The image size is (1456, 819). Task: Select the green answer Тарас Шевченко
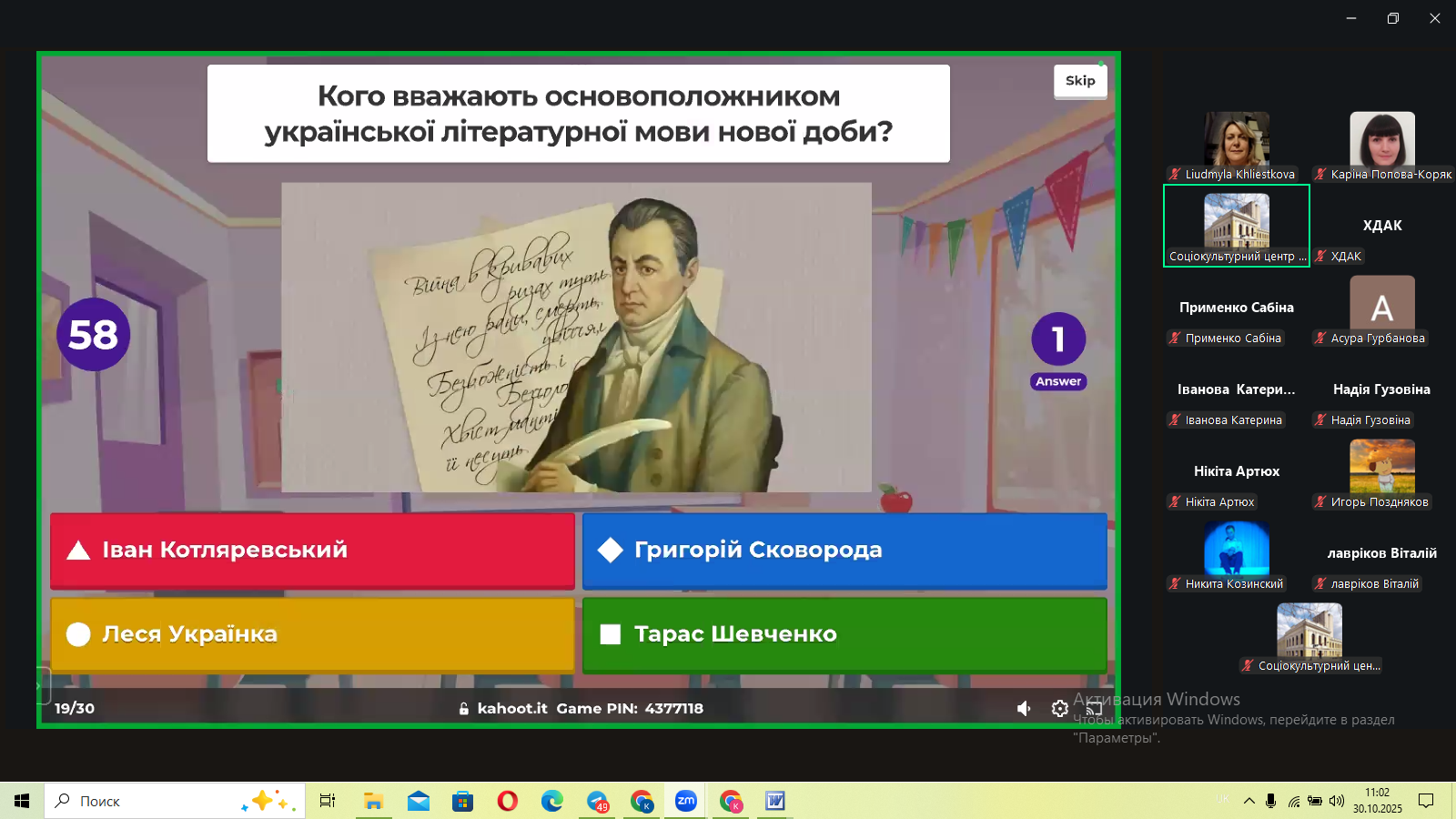[844, 634]
